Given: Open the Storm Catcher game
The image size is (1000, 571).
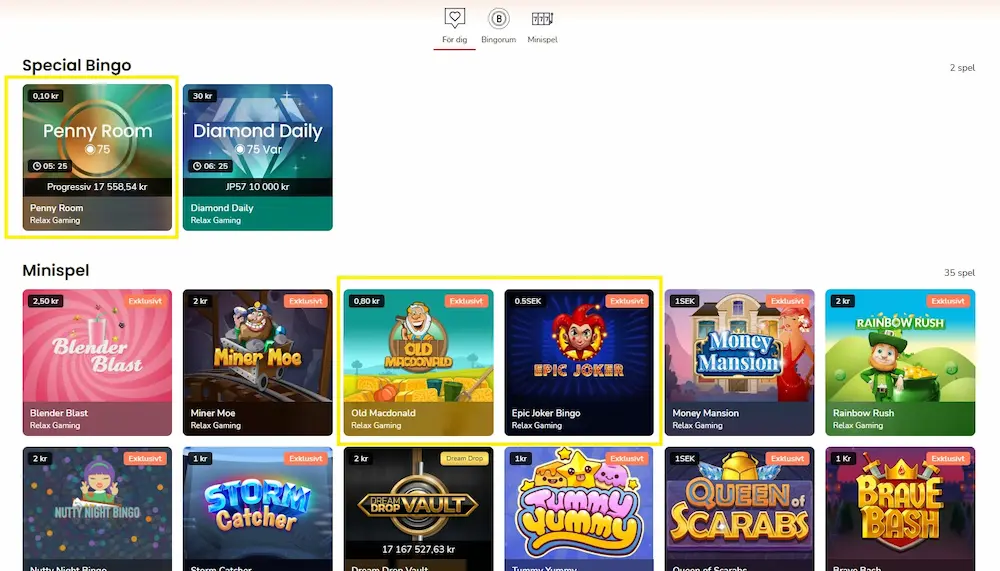Looking at the screenshot, I should click(258, 509).
